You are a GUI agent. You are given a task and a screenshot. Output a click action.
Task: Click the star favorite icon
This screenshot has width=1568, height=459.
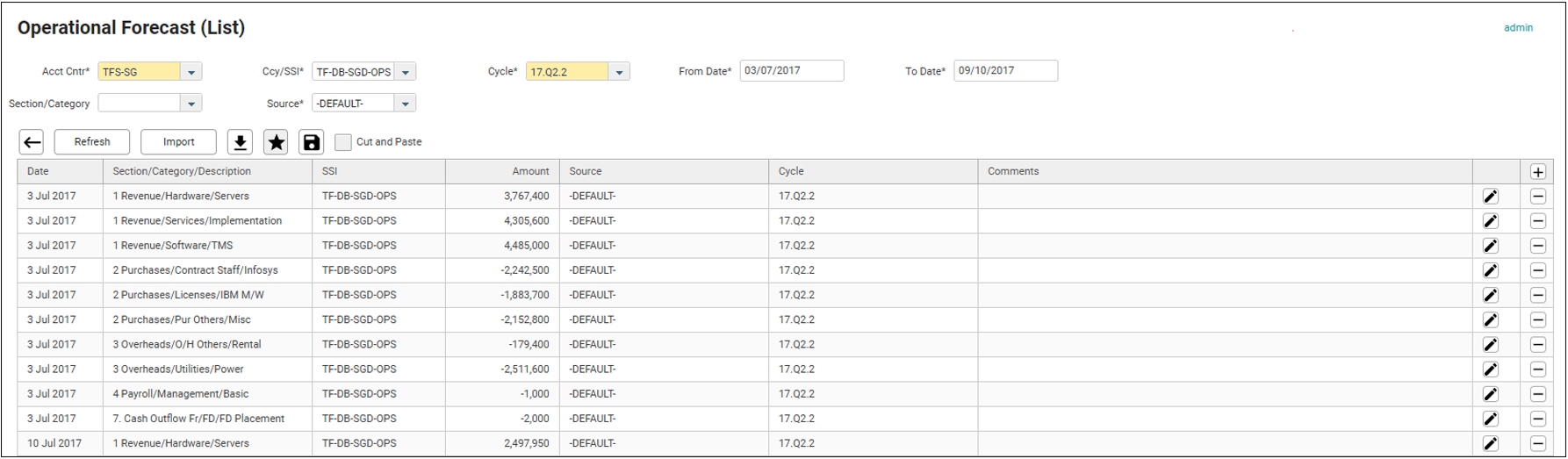[276, 142]
